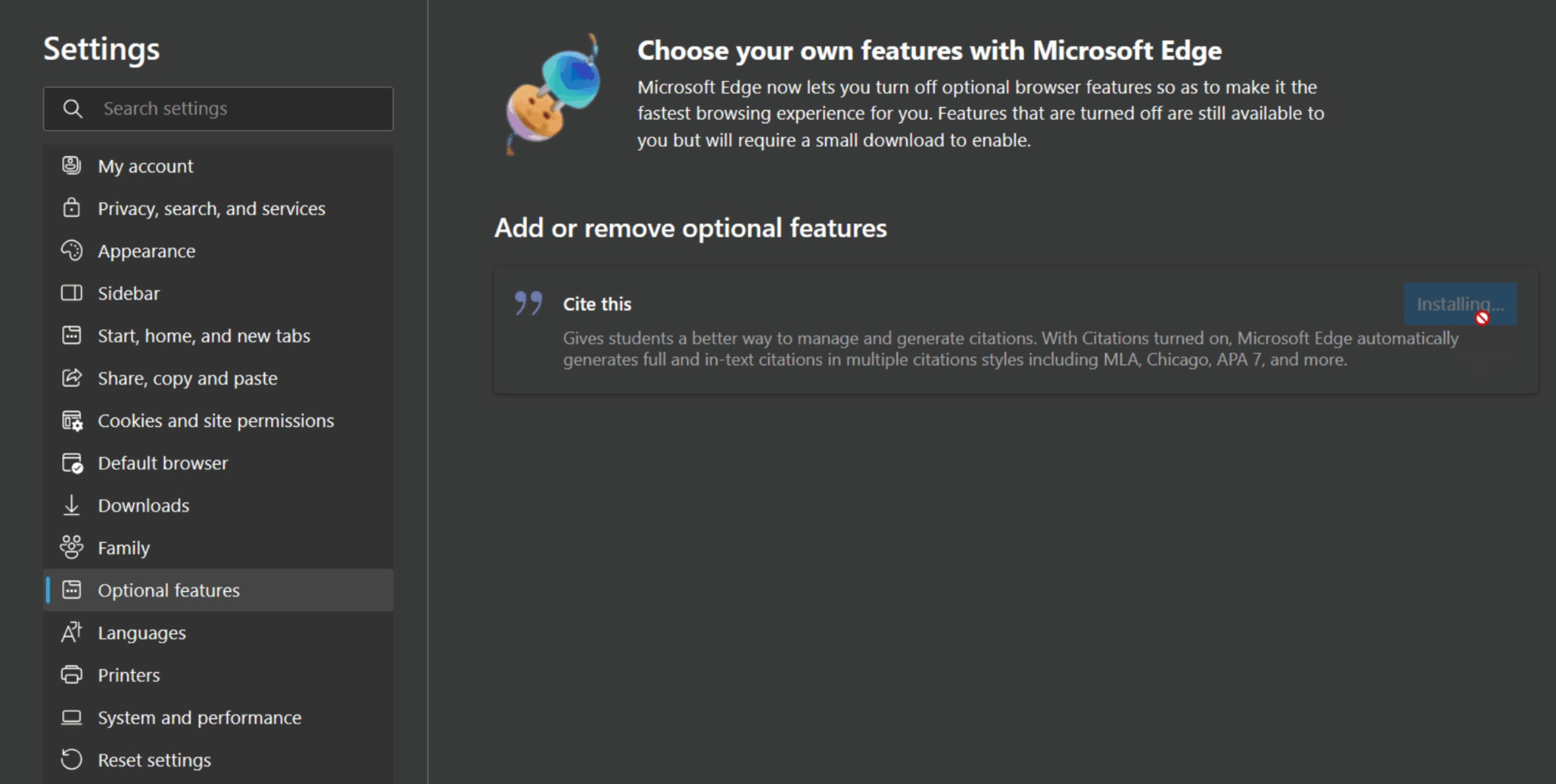Click the Reset settings icon
Screen dimensions: 1556x784
pyautogui.click(x=72, y=760)
